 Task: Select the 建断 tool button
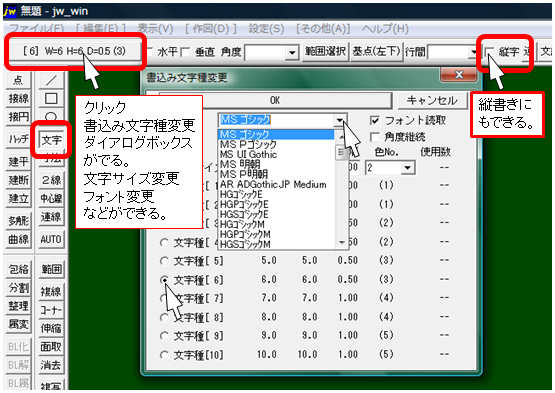coord(18,180)
